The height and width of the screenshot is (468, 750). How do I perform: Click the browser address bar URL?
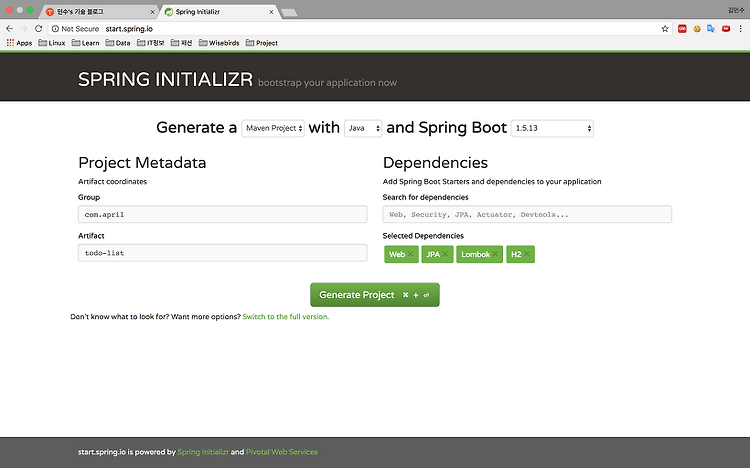point(129,29)
